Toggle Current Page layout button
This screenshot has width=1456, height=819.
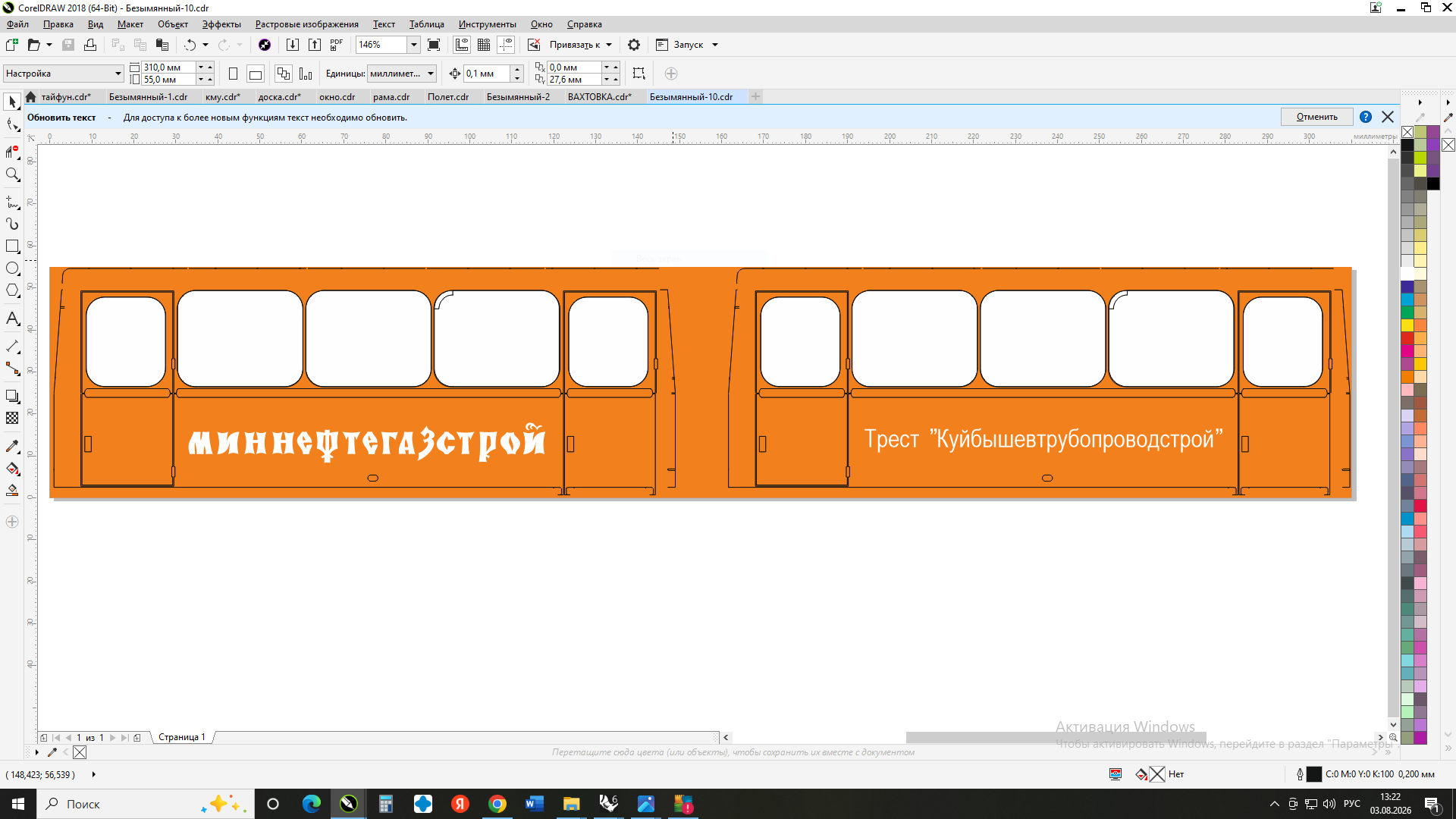click(306, 74)
